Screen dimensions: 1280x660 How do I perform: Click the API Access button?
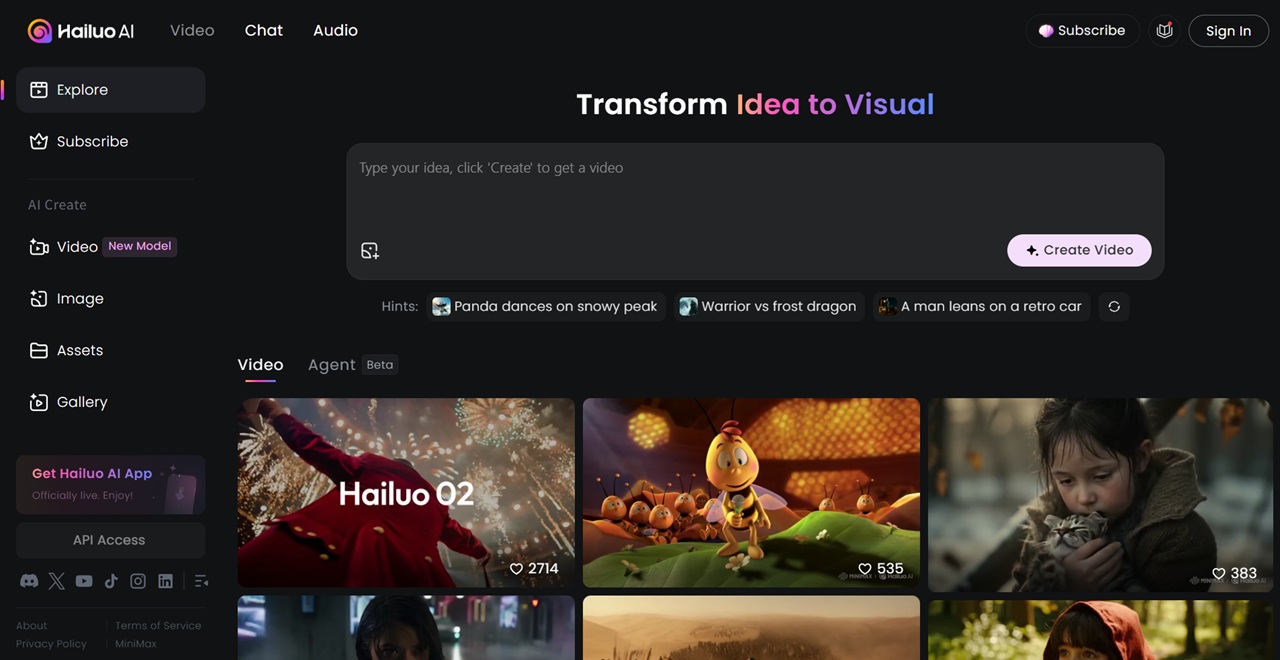pyautogui.click(x=111, y=540)
